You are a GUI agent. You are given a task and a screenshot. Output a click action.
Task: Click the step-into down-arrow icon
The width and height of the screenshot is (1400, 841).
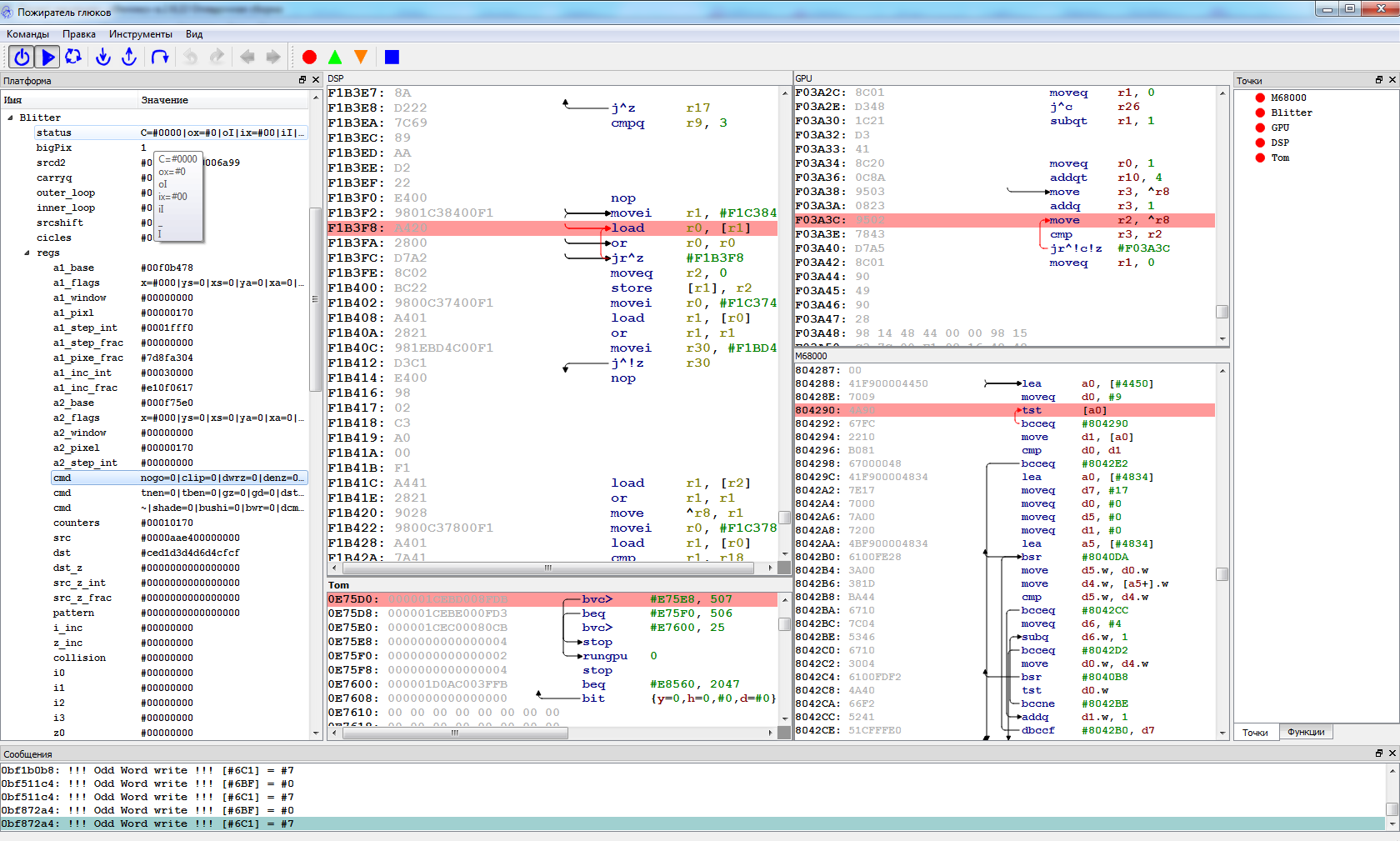coord(102,57)
